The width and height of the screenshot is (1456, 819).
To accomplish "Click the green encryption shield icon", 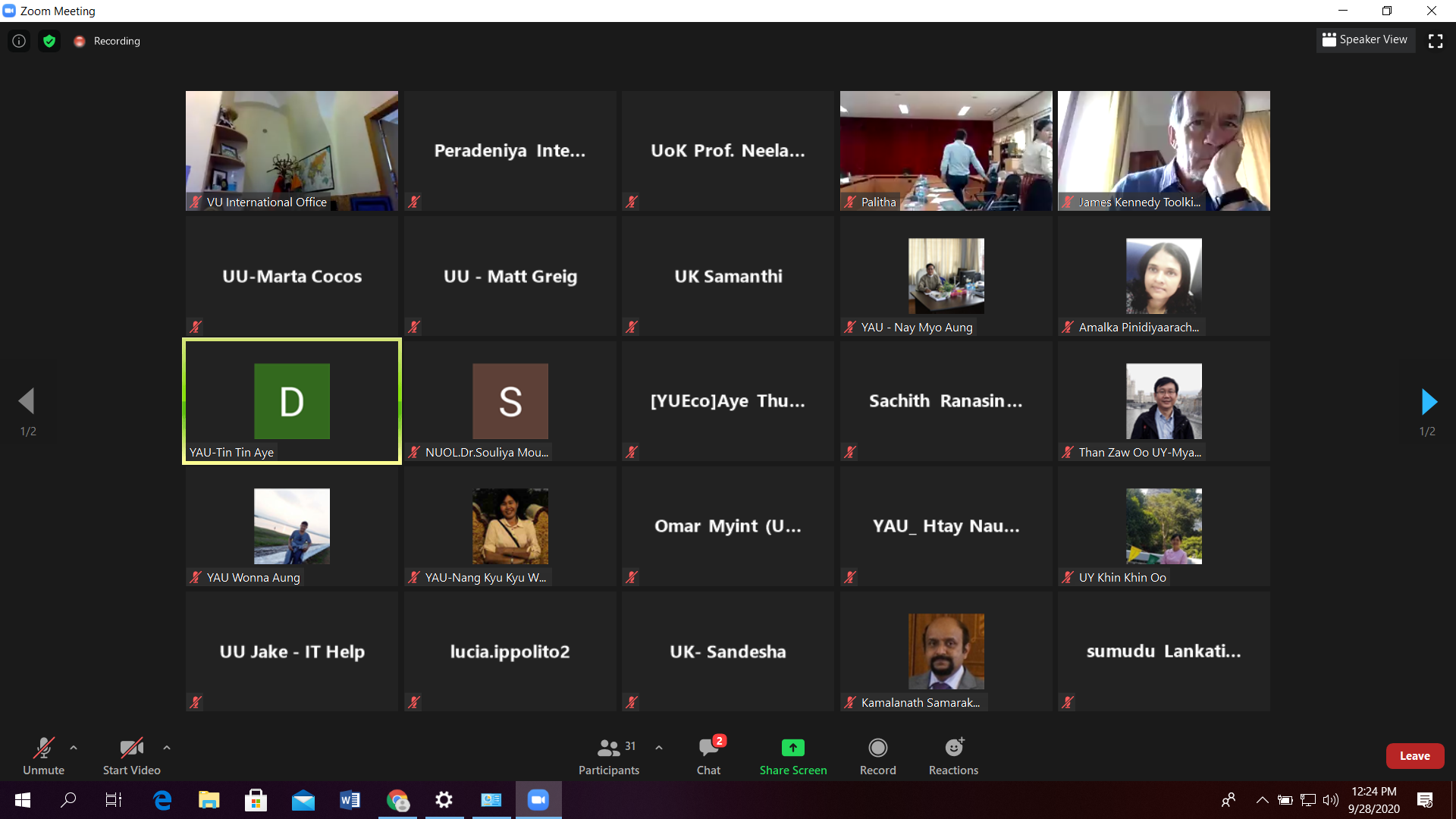I will click(x=49, y=41).
